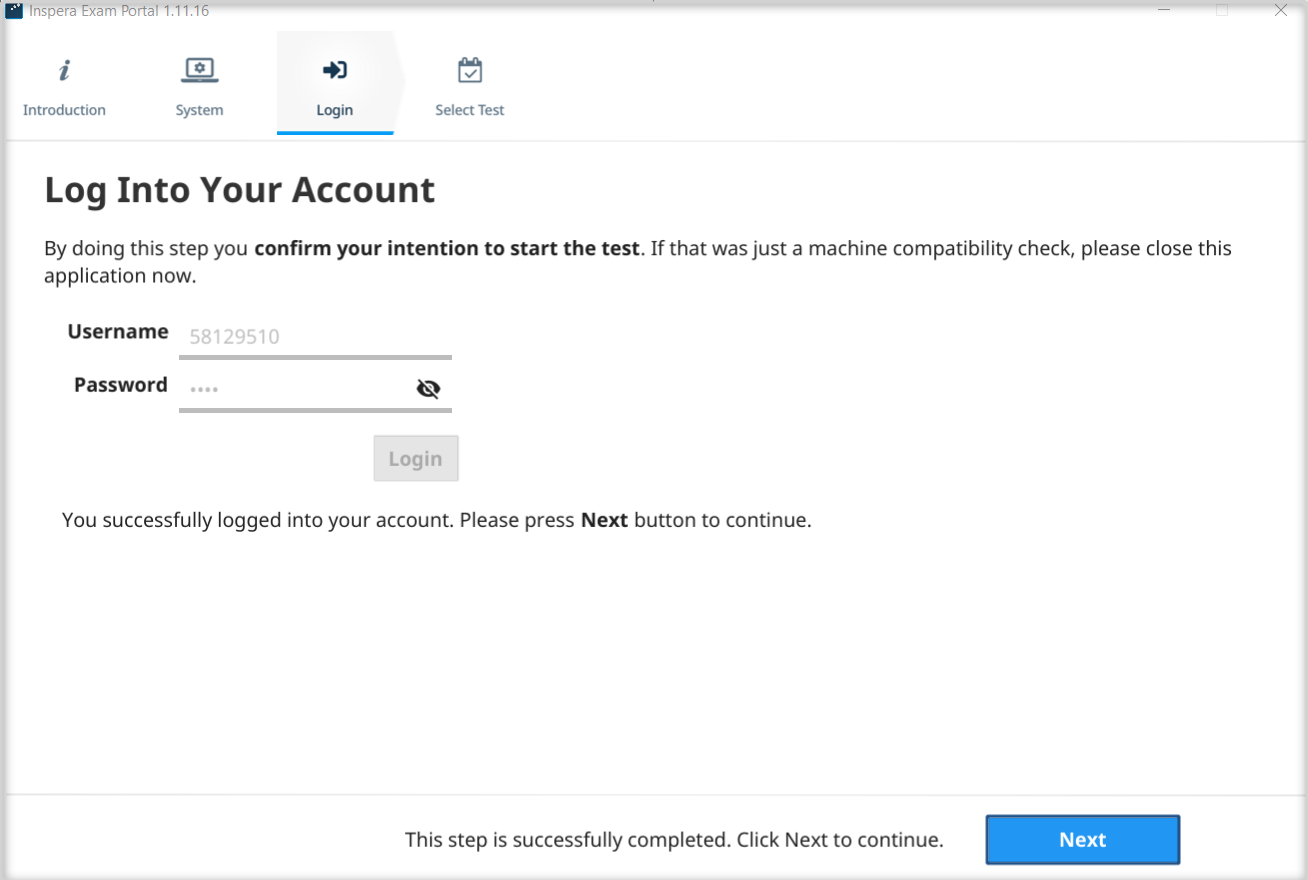Click the 'Inspera Exam Portal 1.11.16' title text
The image size is (1308, 880).
pos(119,11)
